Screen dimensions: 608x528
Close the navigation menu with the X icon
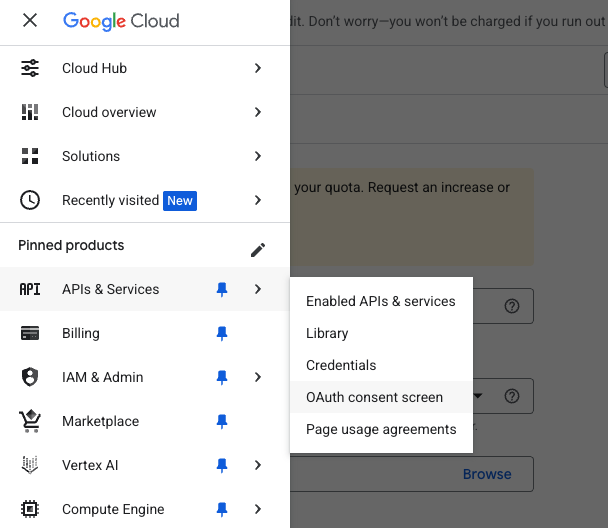point(30,20)
